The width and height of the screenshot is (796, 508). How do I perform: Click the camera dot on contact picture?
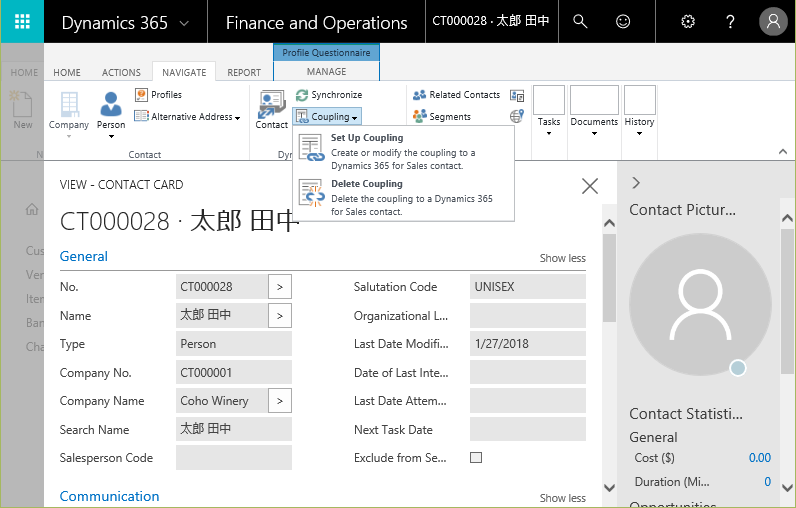click(738, 368)
